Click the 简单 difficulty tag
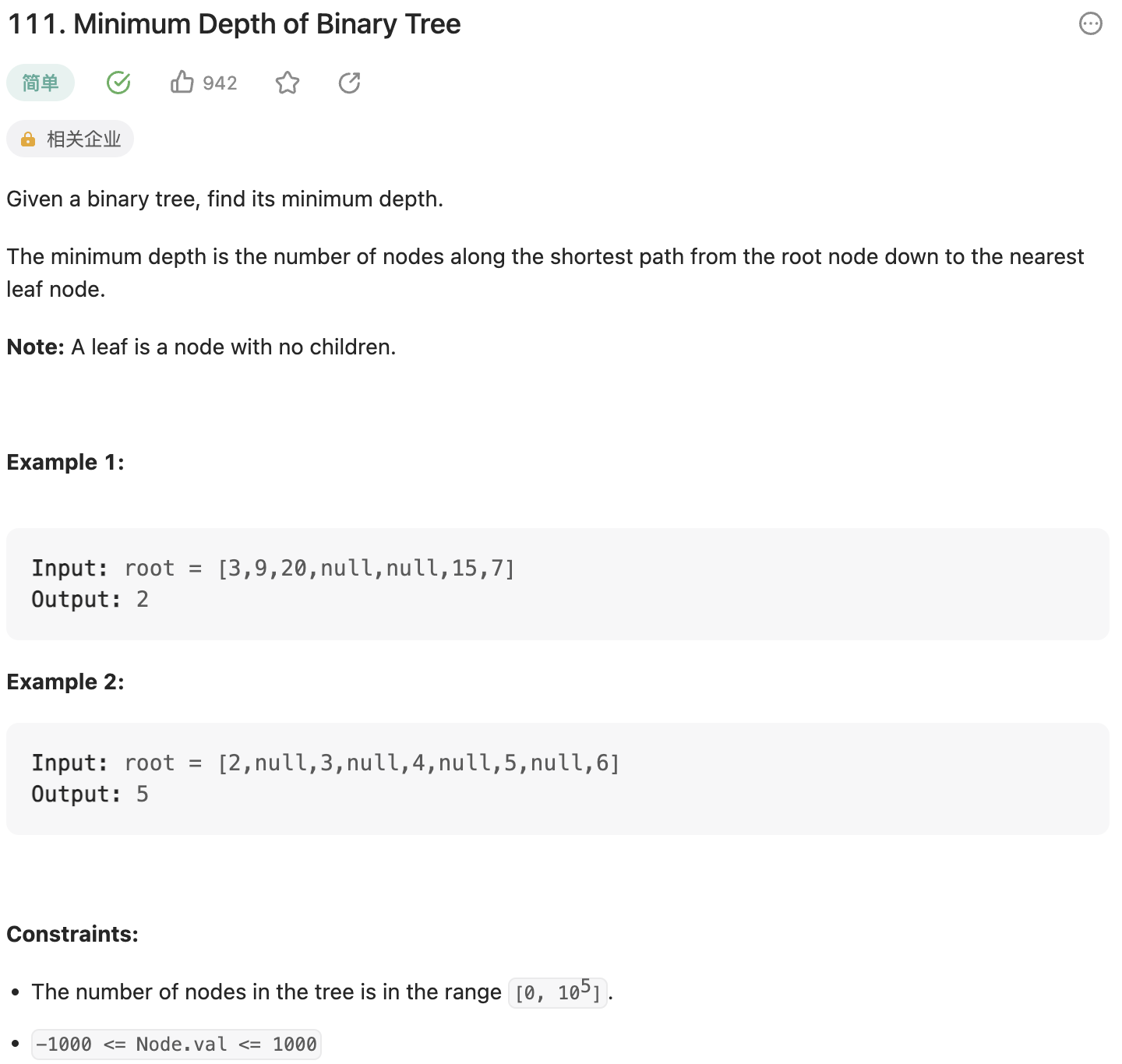The width and height of the screenshot is (1122, 1064). coord(41,83)
